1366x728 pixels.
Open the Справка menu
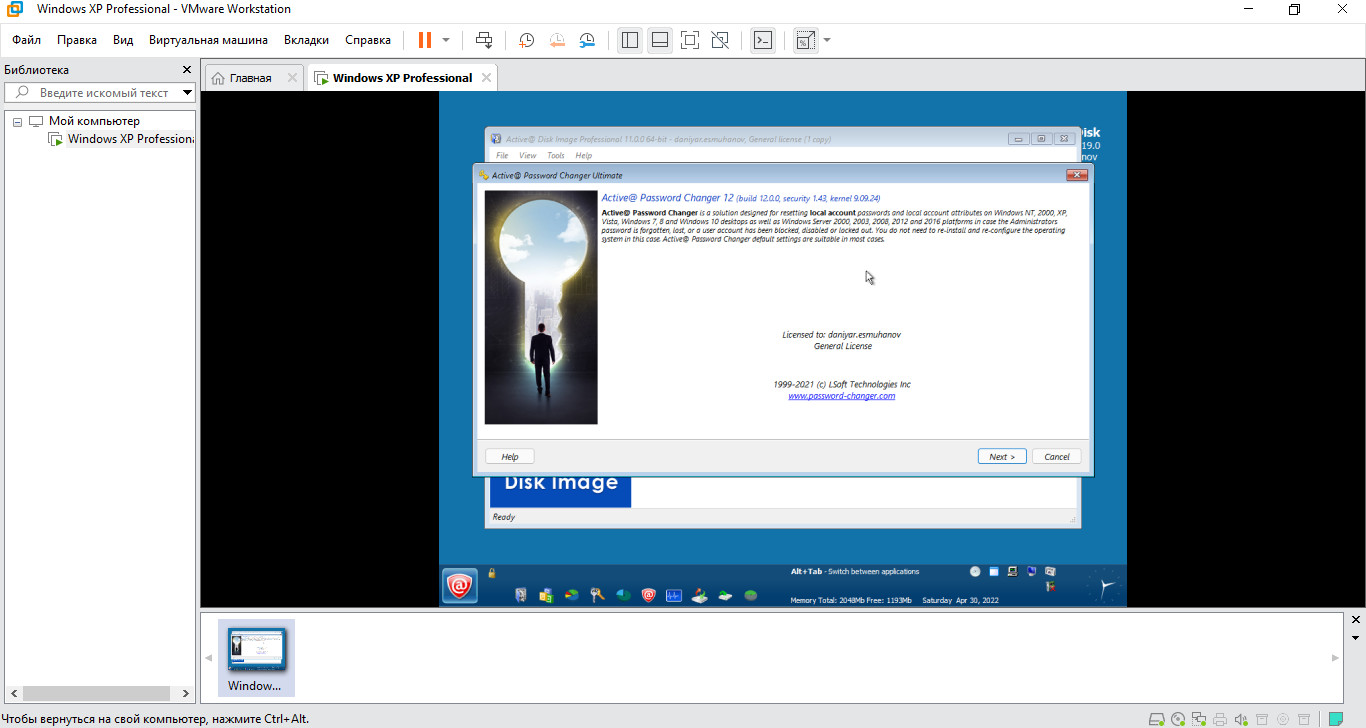368,40
